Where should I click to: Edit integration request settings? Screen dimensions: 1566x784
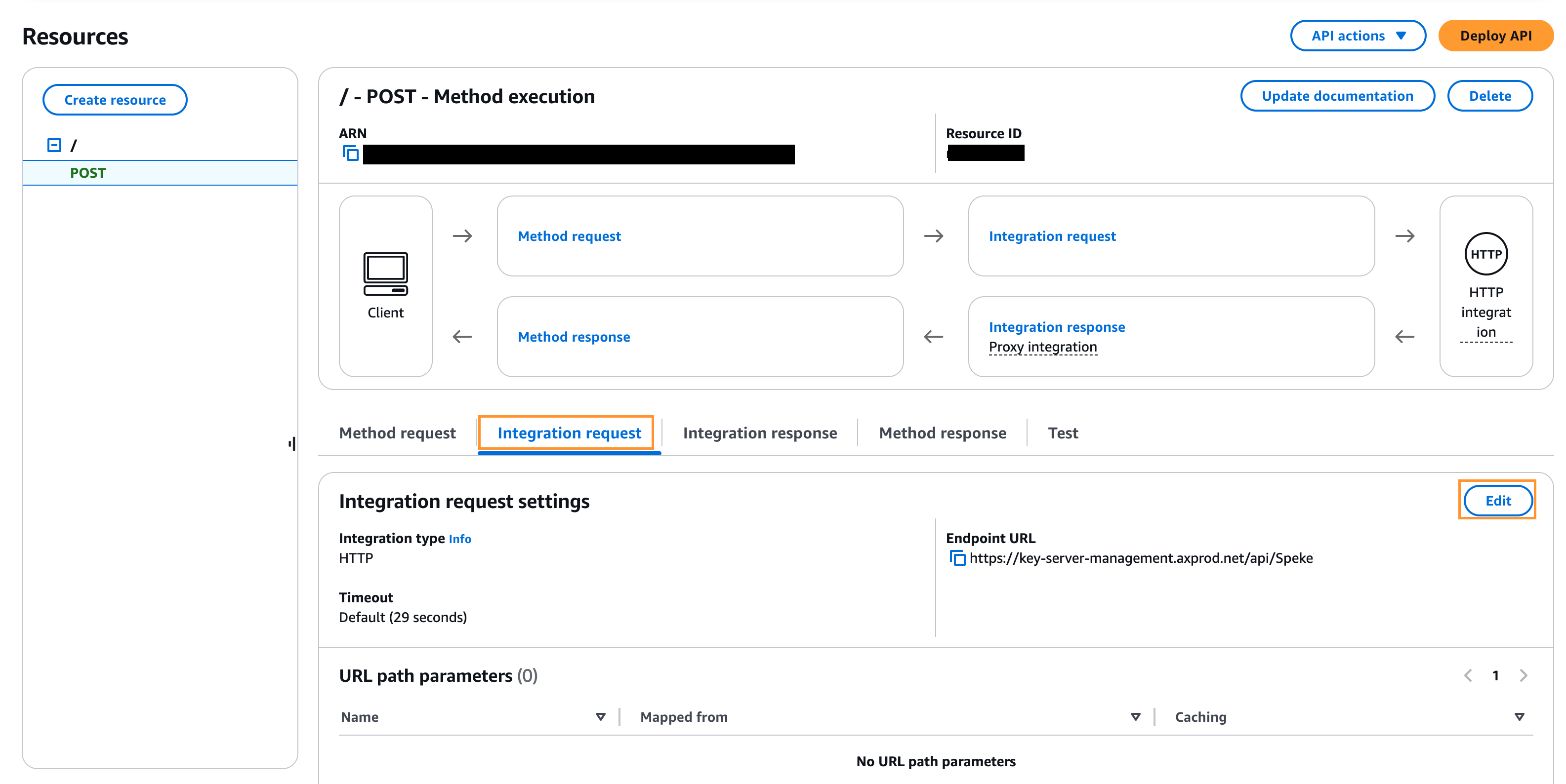pos(1497,500)
